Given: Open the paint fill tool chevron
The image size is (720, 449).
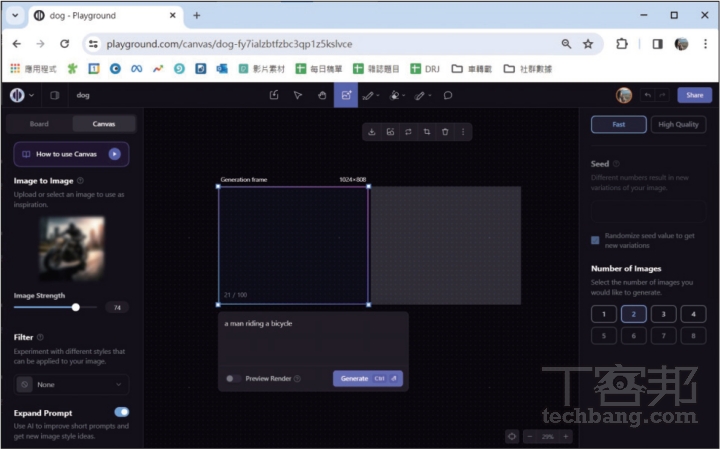Looking at the screenshot, I should [x=404, y=95].
